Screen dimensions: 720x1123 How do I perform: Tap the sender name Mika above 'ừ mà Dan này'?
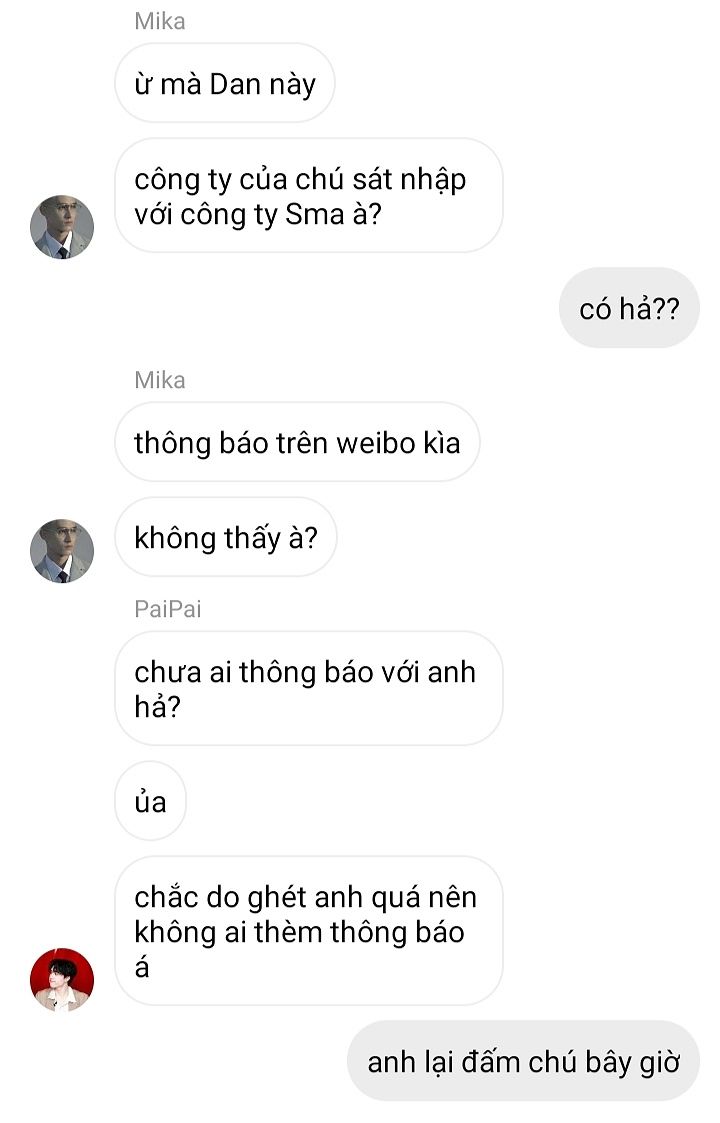(x=160, y=21)
